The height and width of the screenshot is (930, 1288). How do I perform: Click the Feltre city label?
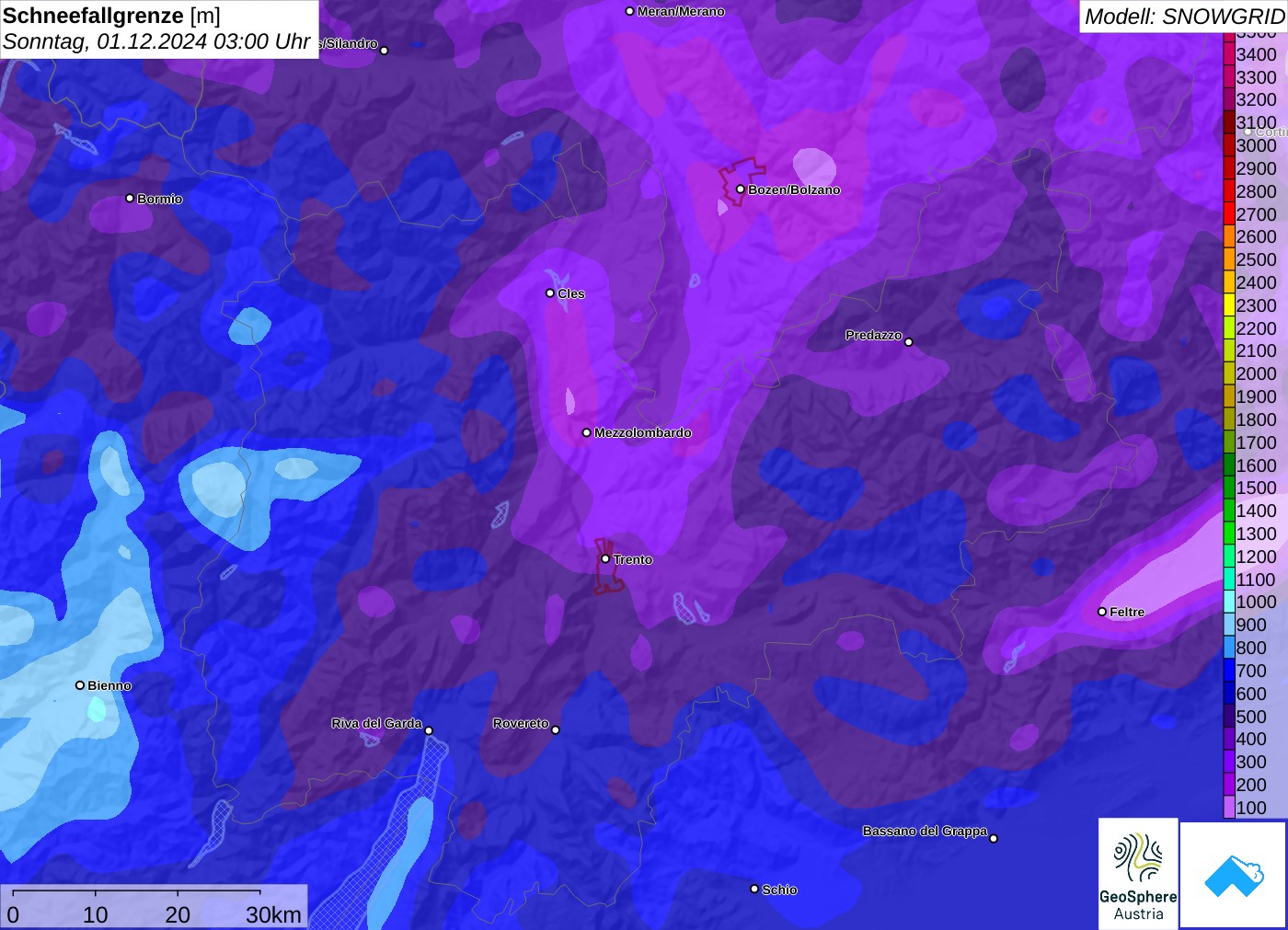pyautogui.click(x=1127, y=612)
